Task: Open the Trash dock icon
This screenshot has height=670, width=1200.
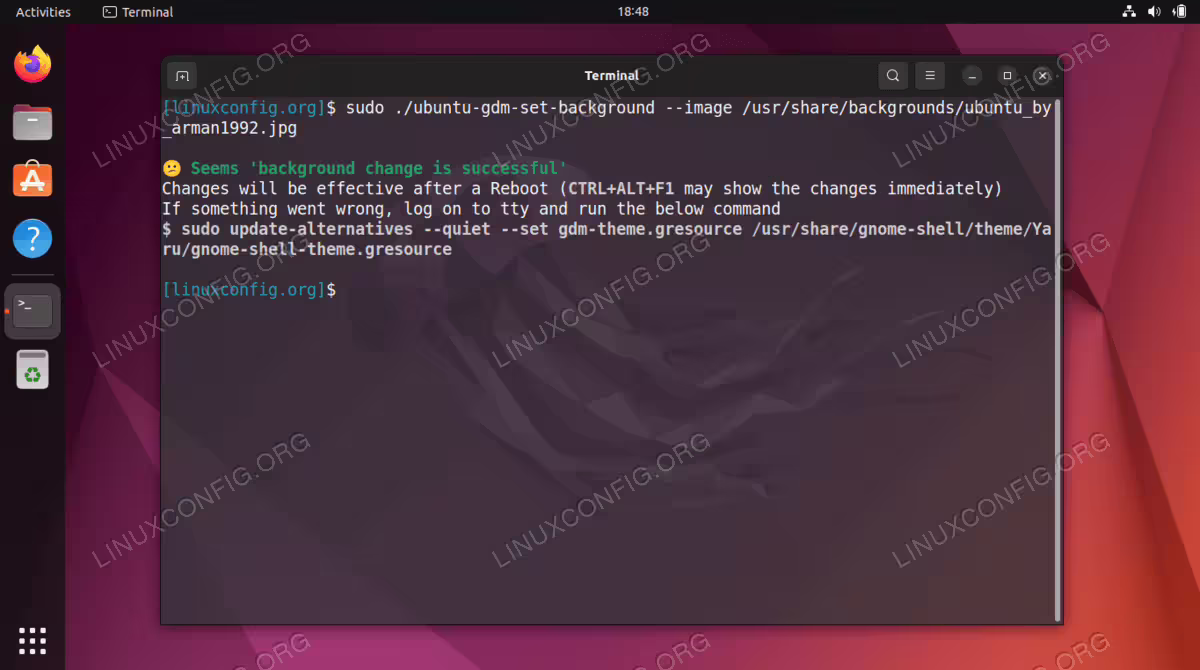Action: (x=33, y=369)
